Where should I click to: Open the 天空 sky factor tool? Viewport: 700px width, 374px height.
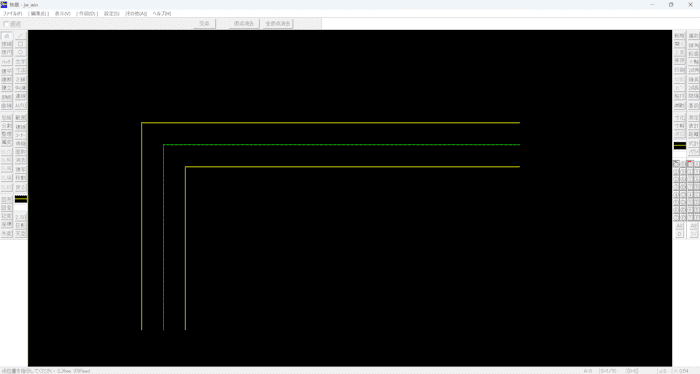(21, 234)
